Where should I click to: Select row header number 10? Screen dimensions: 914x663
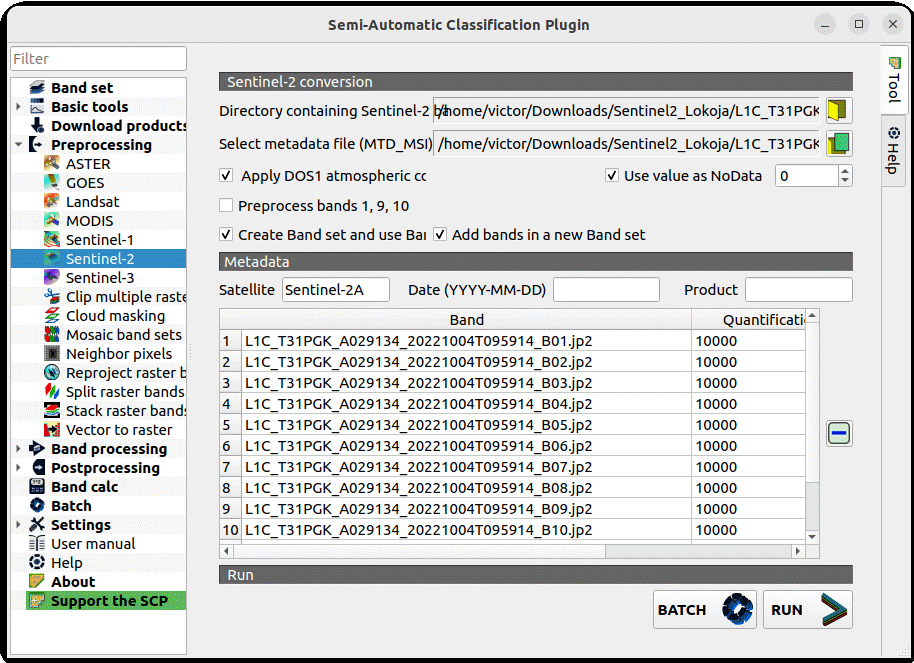(x=230, y=529)
